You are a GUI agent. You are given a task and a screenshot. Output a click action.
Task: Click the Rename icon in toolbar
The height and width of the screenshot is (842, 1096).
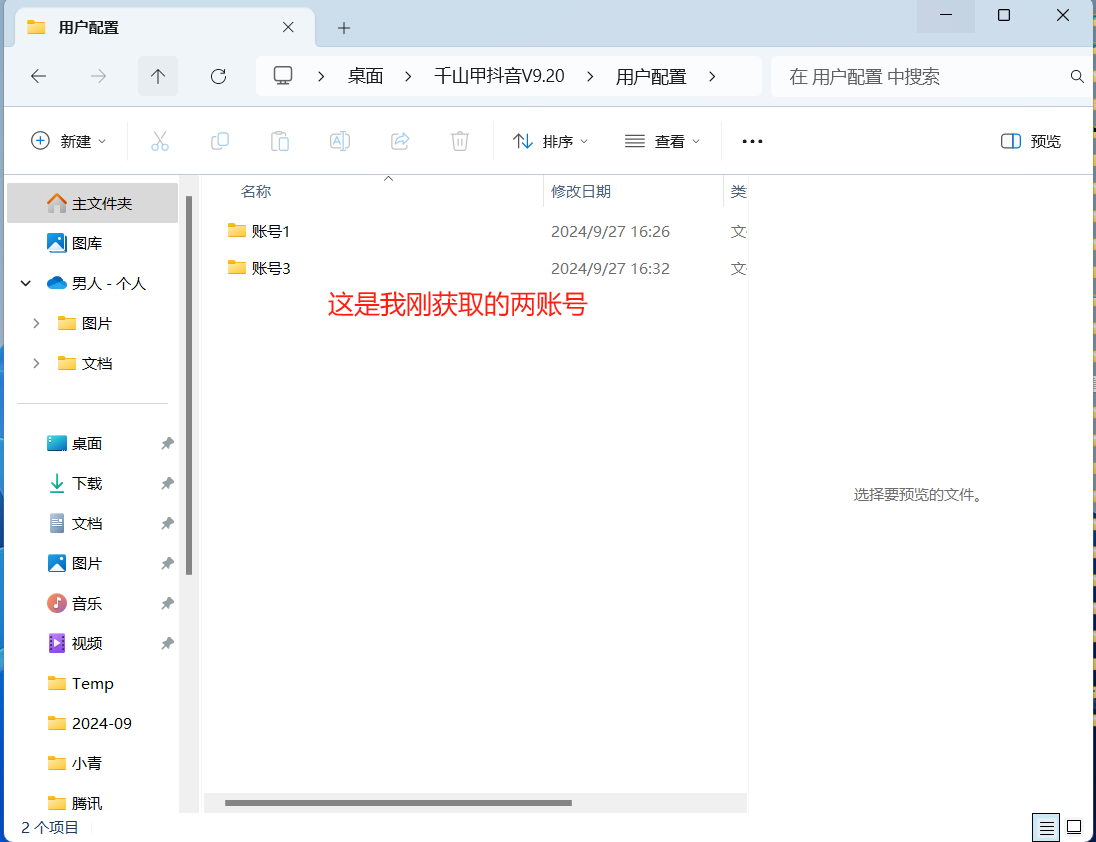[340, 141]
